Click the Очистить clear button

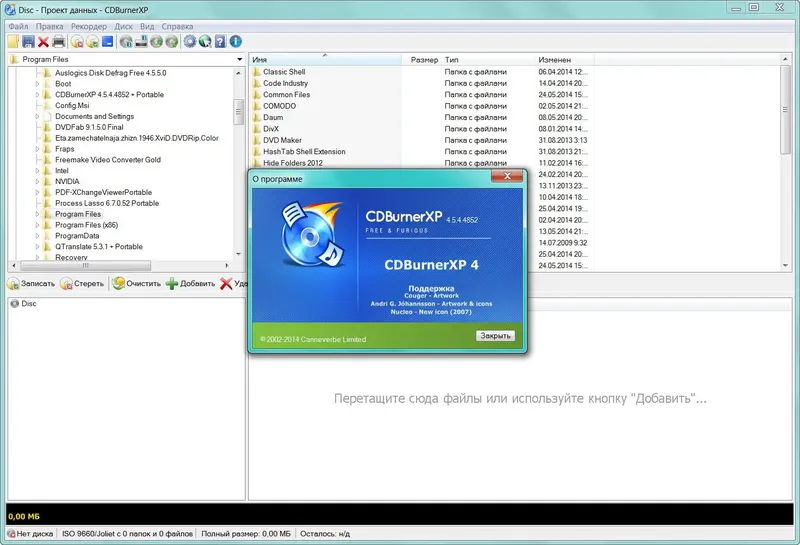pos(137,284)
